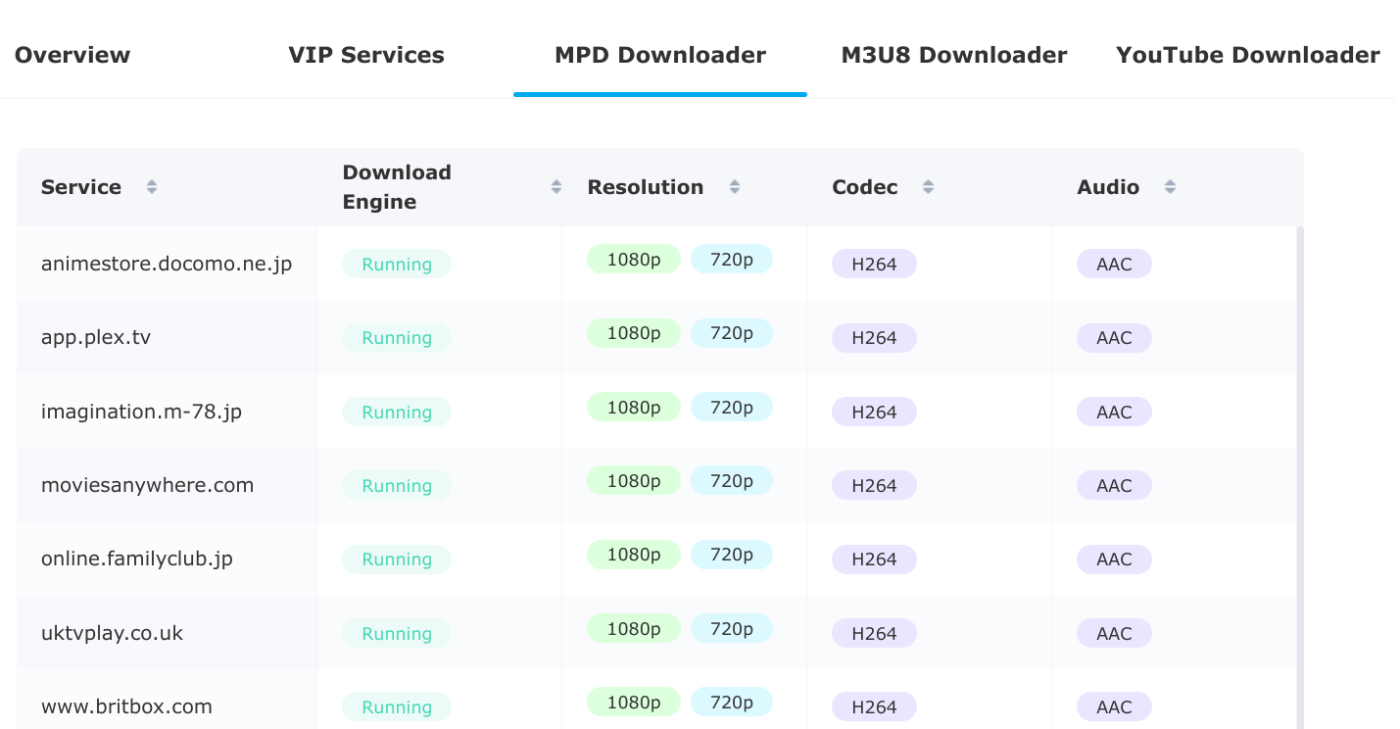The image size is (1400, 729).
Task: Sort table by Resolution column icon
Action: (x=734, y=187)
